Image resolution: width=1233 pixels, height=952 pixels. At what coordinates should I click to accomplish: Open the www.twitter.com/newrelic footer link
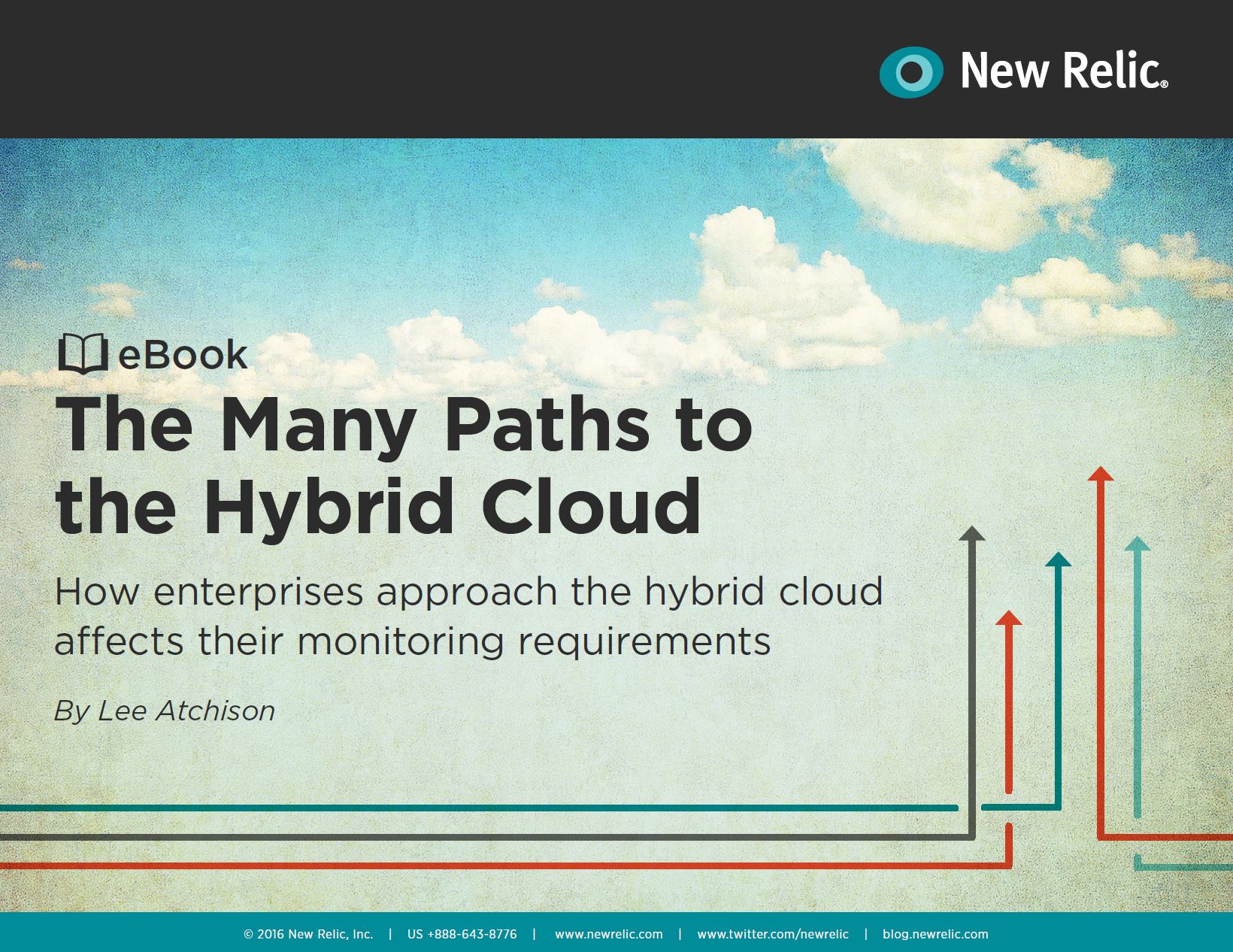click(x=773, y=934)
